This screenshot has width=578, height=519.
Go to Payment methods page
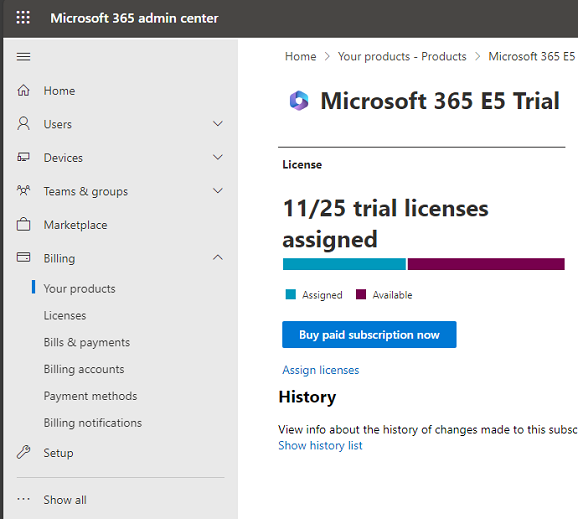[x=90, y=396]
